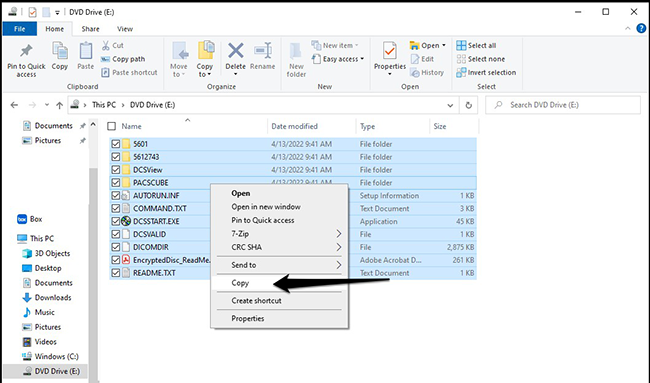The height and width of the screenshot is (383, 650).
Task: Collapse the ribbon with the chevron
Action: [628, 29]
